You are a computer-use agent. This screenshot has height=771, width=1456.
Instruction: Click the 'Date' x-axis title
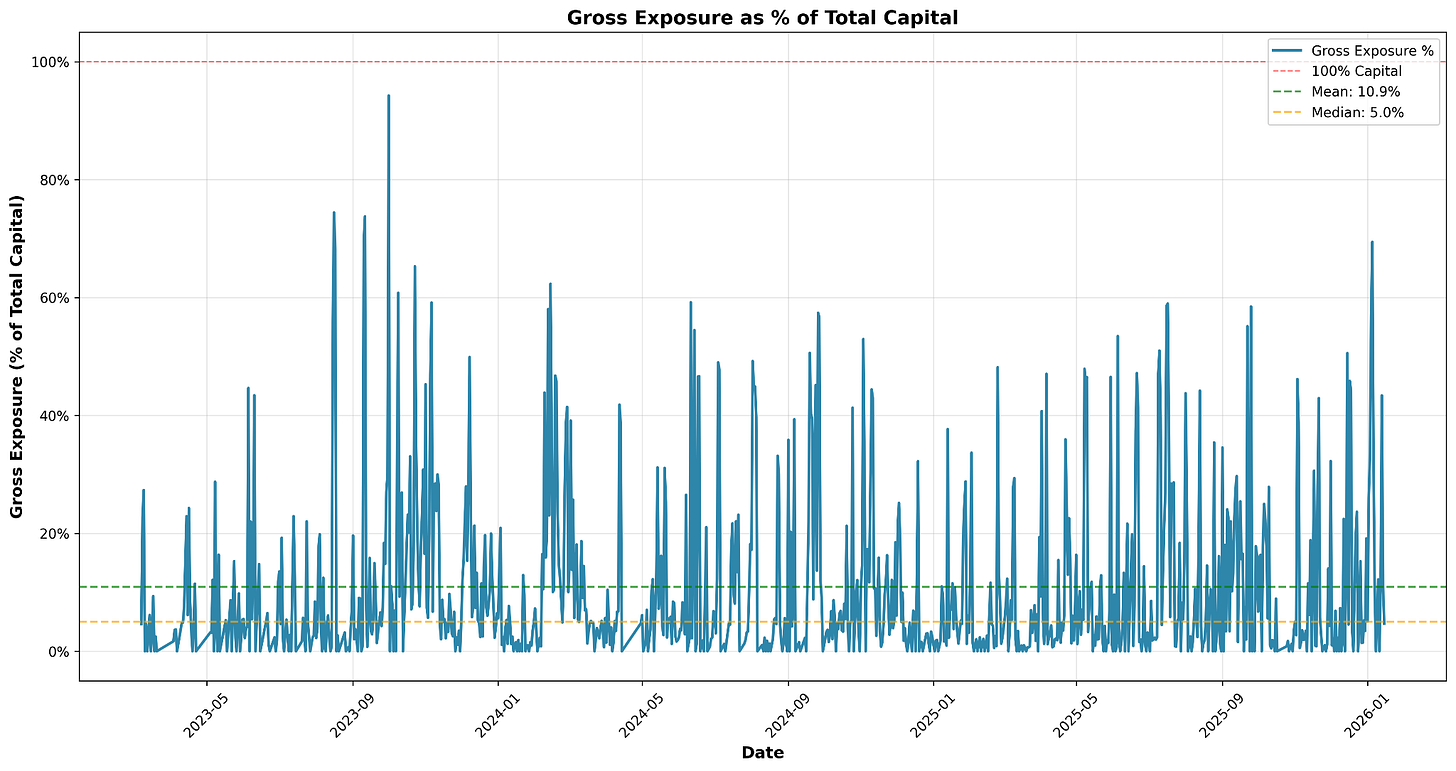click(x=763, y=753)
